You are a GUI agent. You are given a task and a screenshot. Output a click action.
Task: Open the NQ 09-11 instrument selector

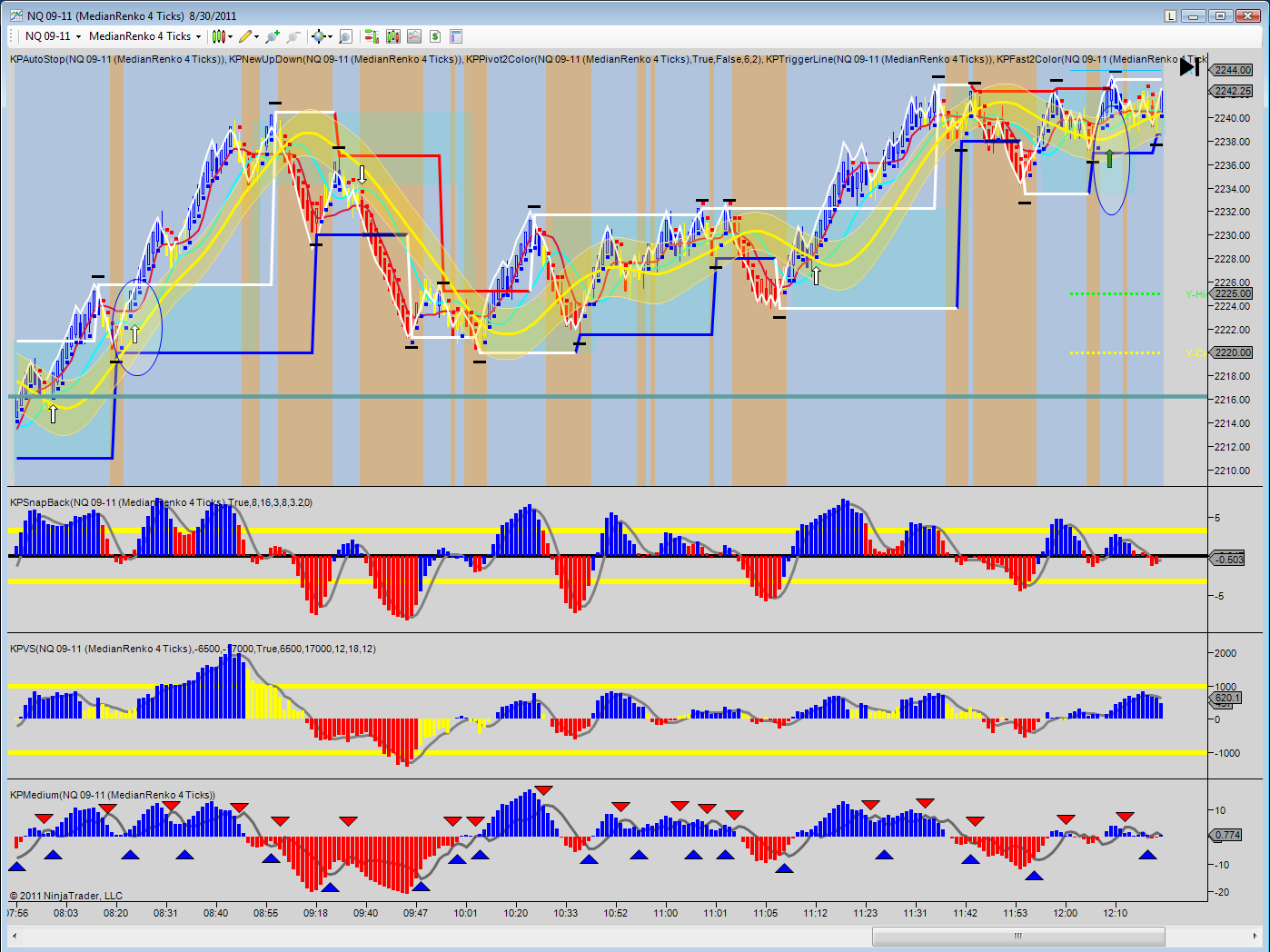pyautogui.click(x=53, y=36)
